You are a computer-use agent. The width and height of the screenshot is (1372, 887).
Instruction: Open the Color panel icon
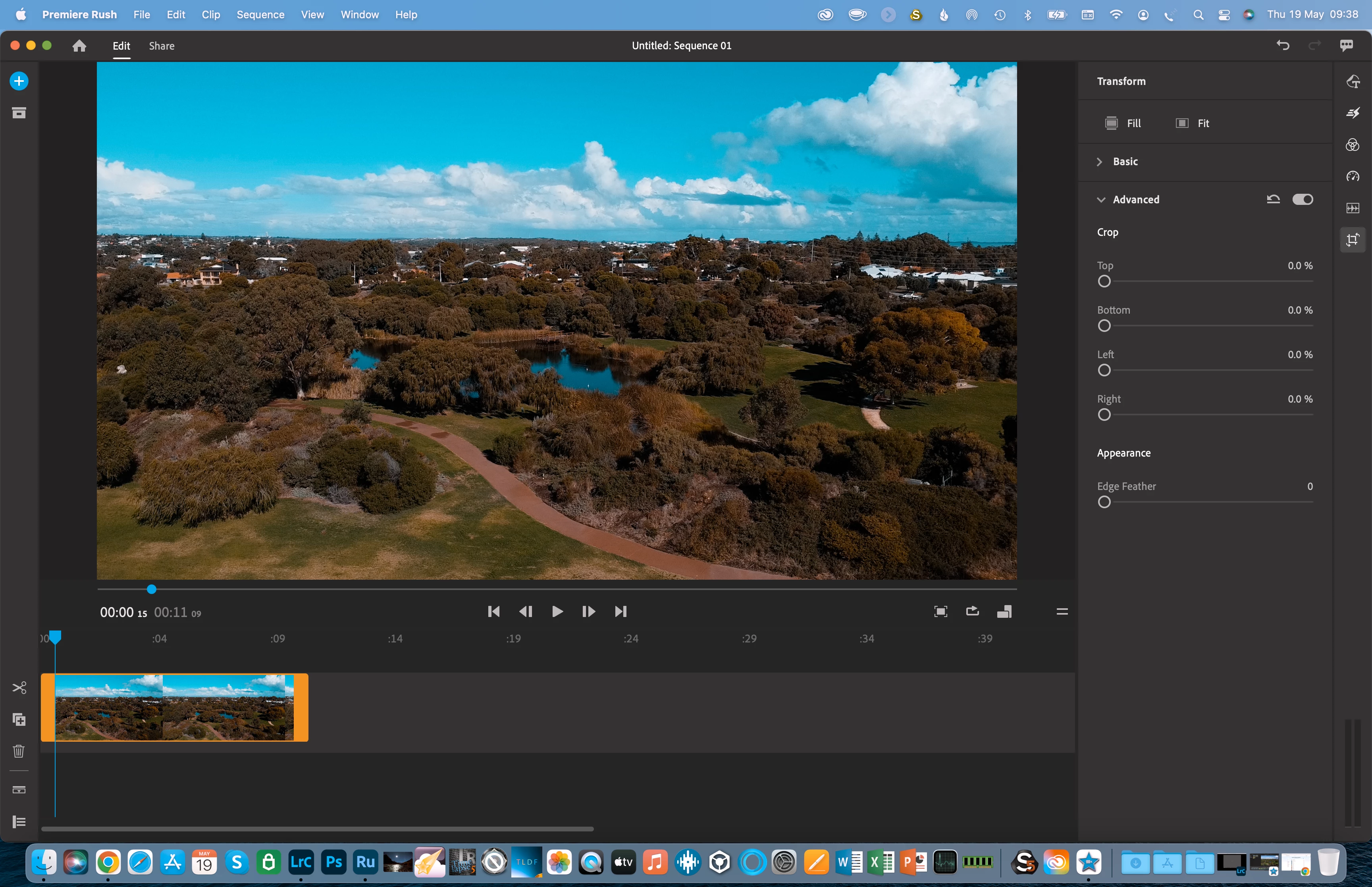coord(1353,145)
